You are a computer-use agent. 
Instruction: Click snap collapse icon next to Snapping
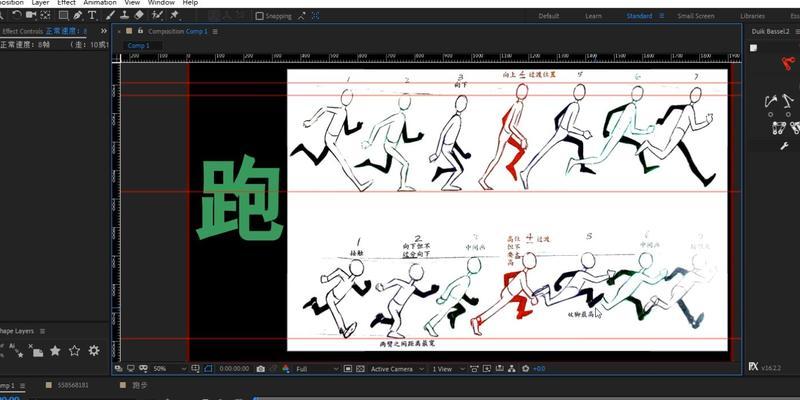click(x=302, y=16)
